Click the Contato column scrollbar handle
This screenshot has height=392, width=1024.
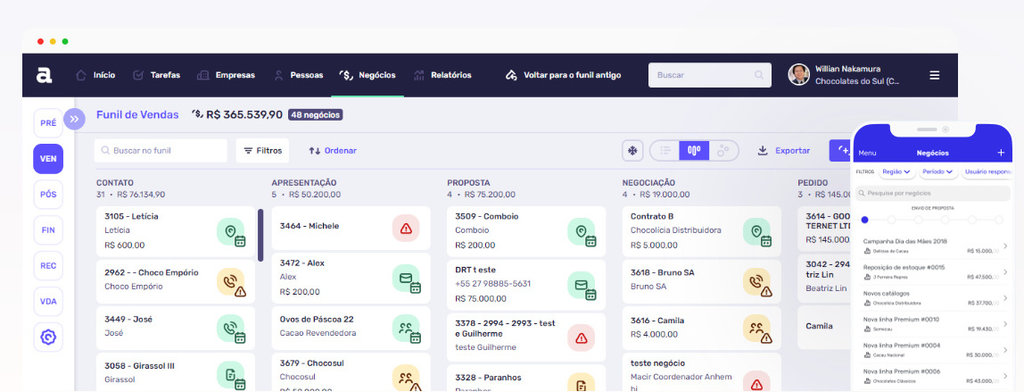261,235
